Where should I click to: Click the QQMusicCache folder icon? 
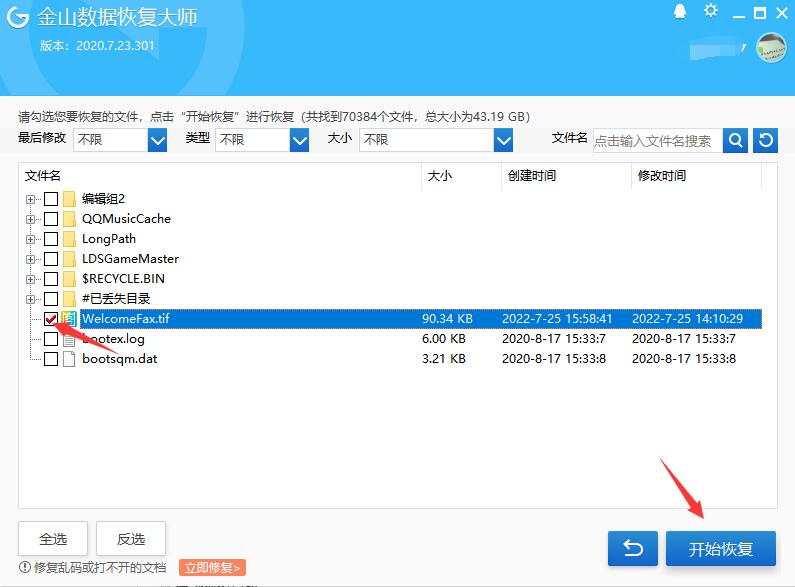coord(69,219)
